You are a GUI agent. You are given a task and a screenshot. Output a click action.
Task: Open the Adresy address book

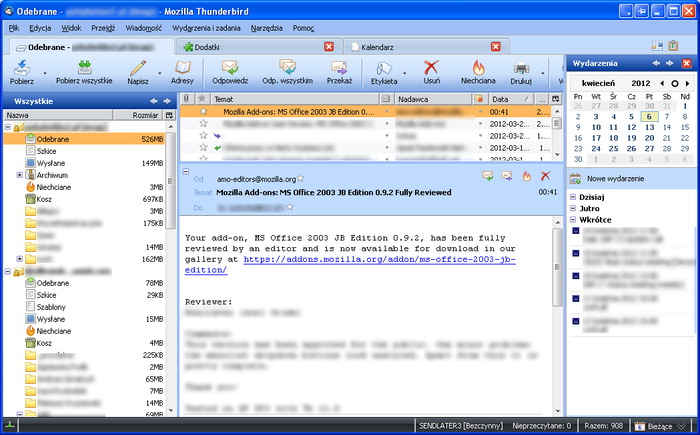(182, 72)
